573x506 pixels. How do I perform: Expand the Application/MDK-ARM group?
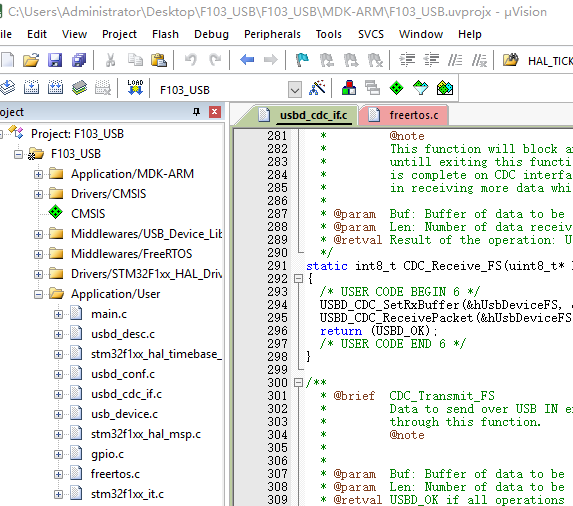coord(38,174)
